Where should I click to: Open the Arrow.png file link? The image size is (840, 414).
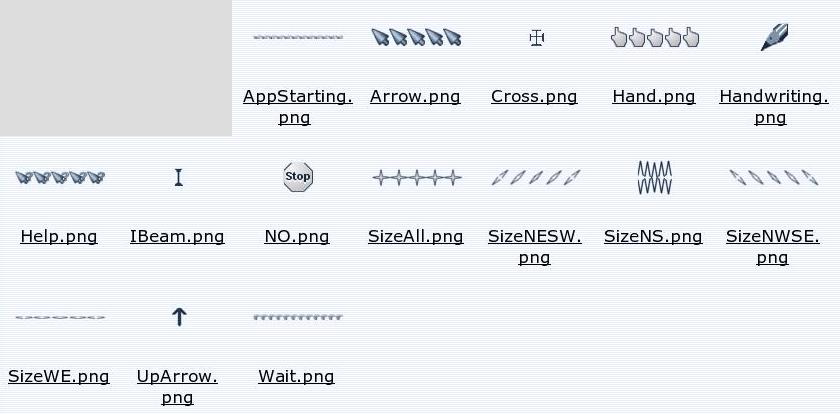click(415, 97)
